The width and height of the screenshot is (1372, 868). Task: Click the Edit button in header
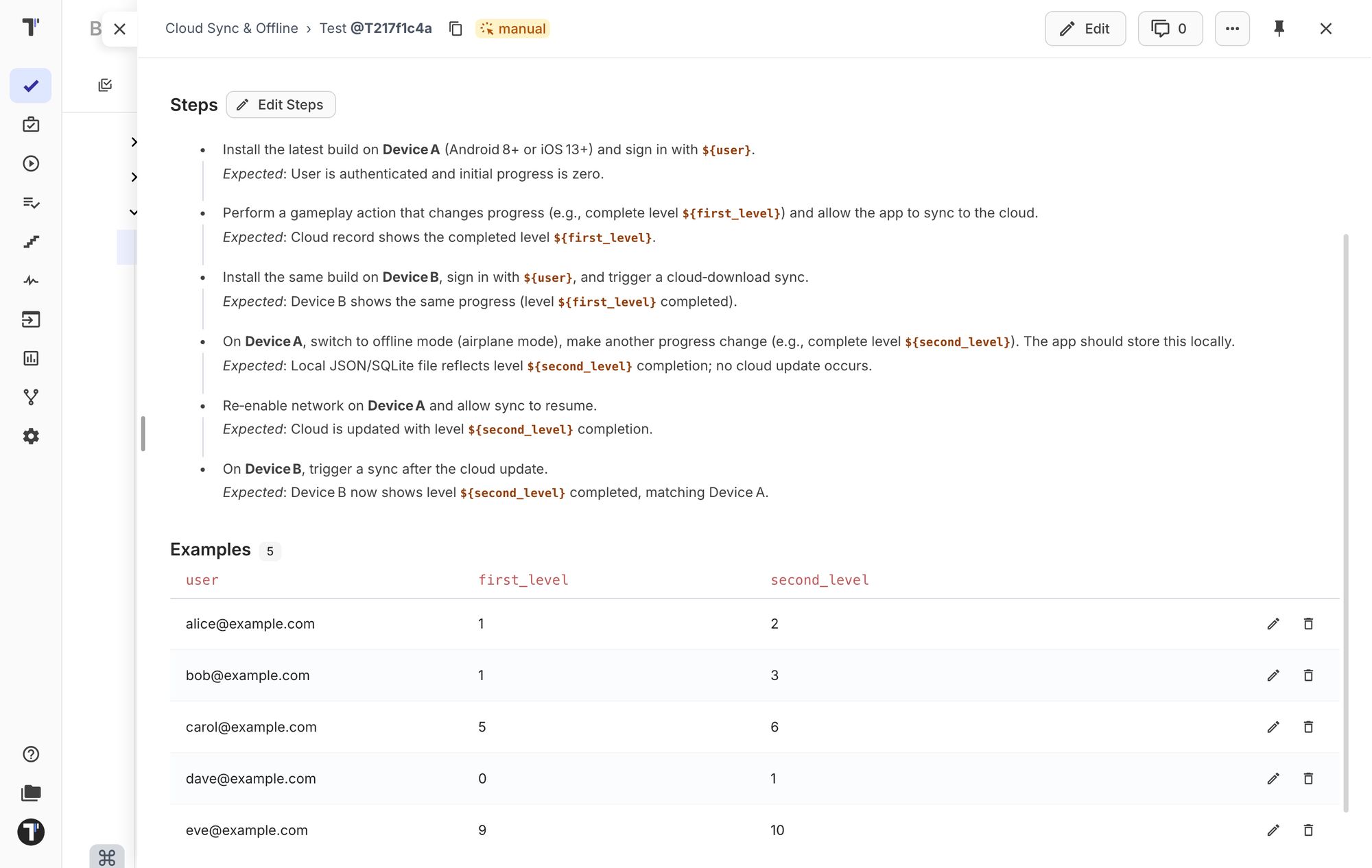(1085, 29)
